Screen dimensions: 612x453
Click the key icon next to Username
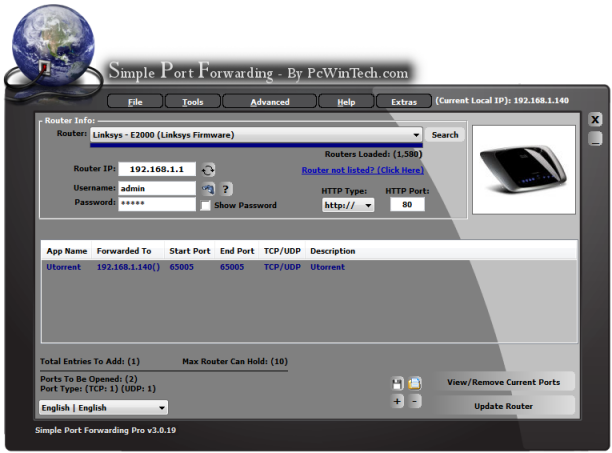pyautogui.click(x=208, y=188)
